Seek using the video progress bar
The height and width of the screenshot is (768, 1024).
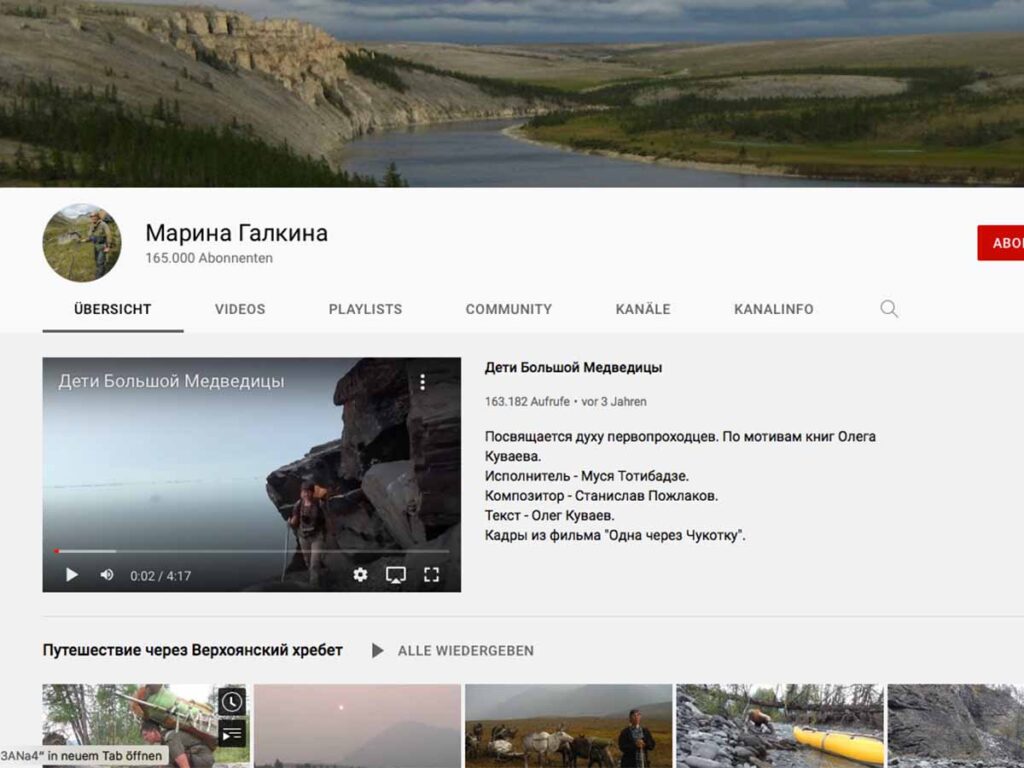(250, 551)
